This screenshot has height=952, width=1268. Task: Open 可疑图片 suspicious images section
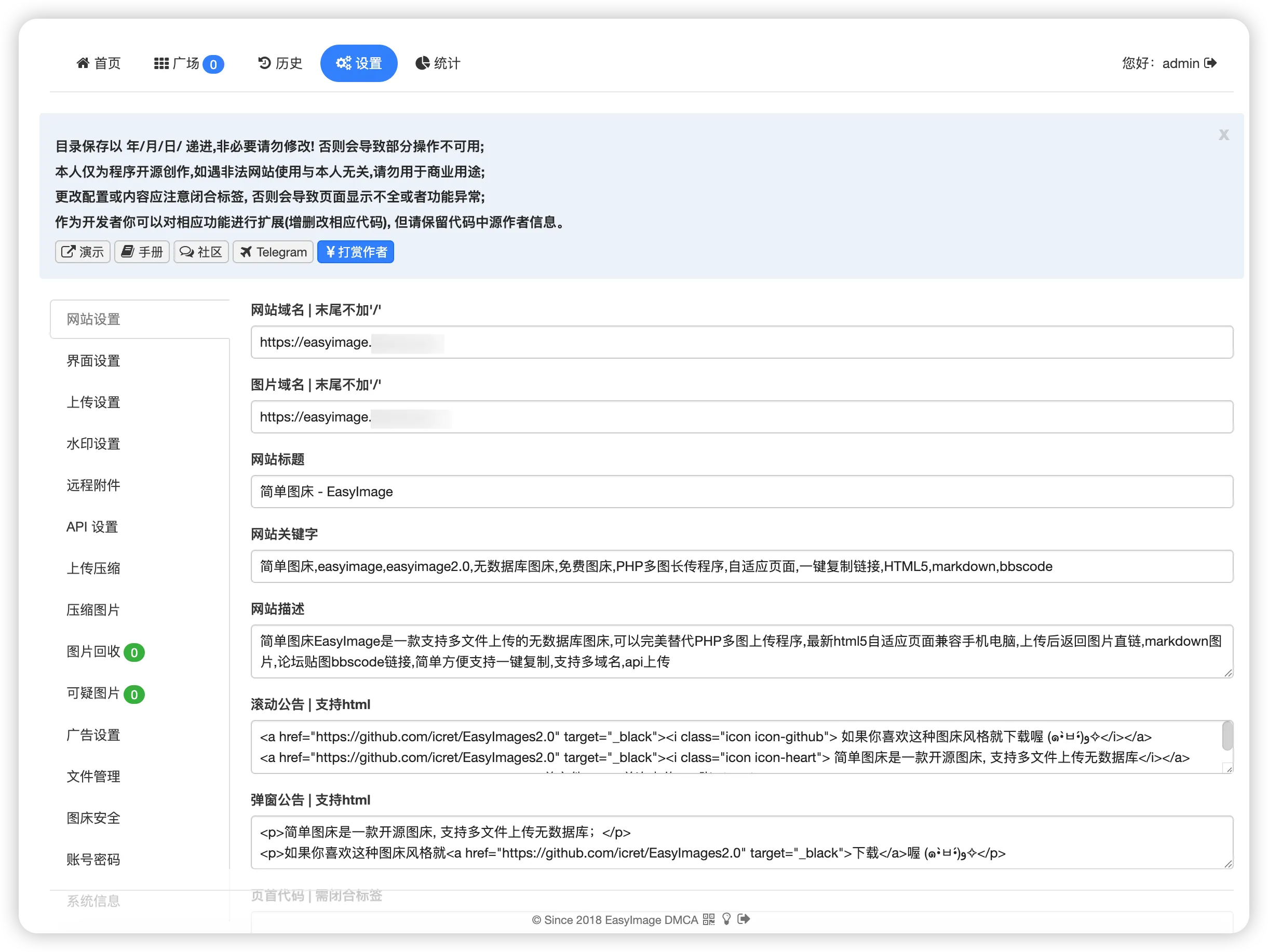(139, 694)
